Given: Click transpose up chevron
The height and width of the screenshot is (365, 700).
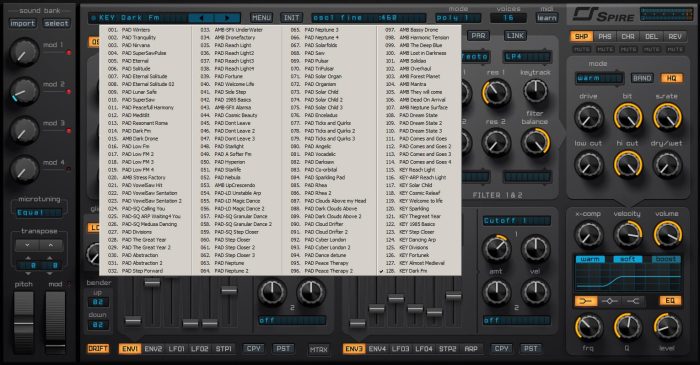Looking at the screenshot, I should [50, 245].
